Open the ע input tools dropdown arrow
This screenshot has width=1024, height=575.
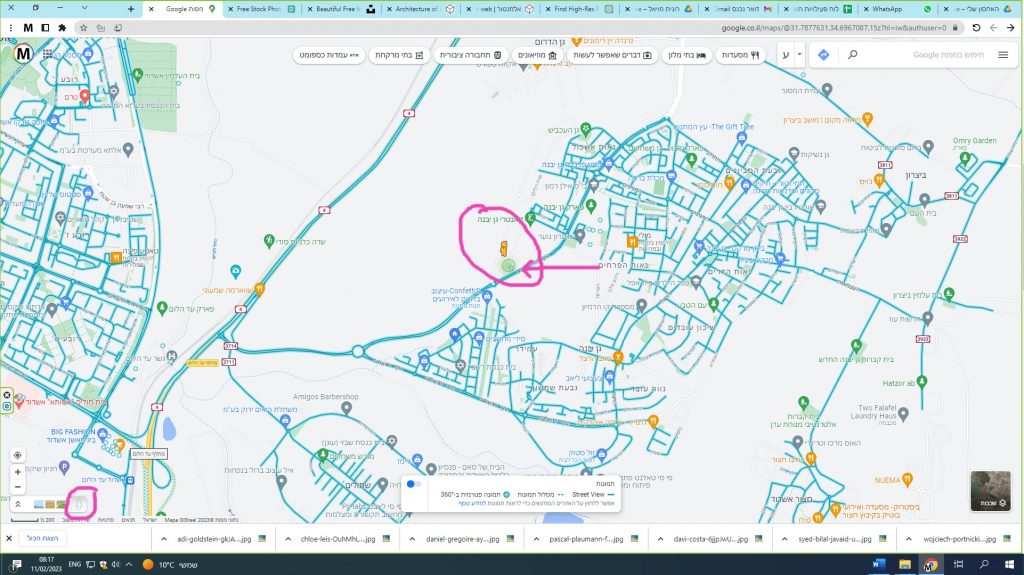point(799,55)
